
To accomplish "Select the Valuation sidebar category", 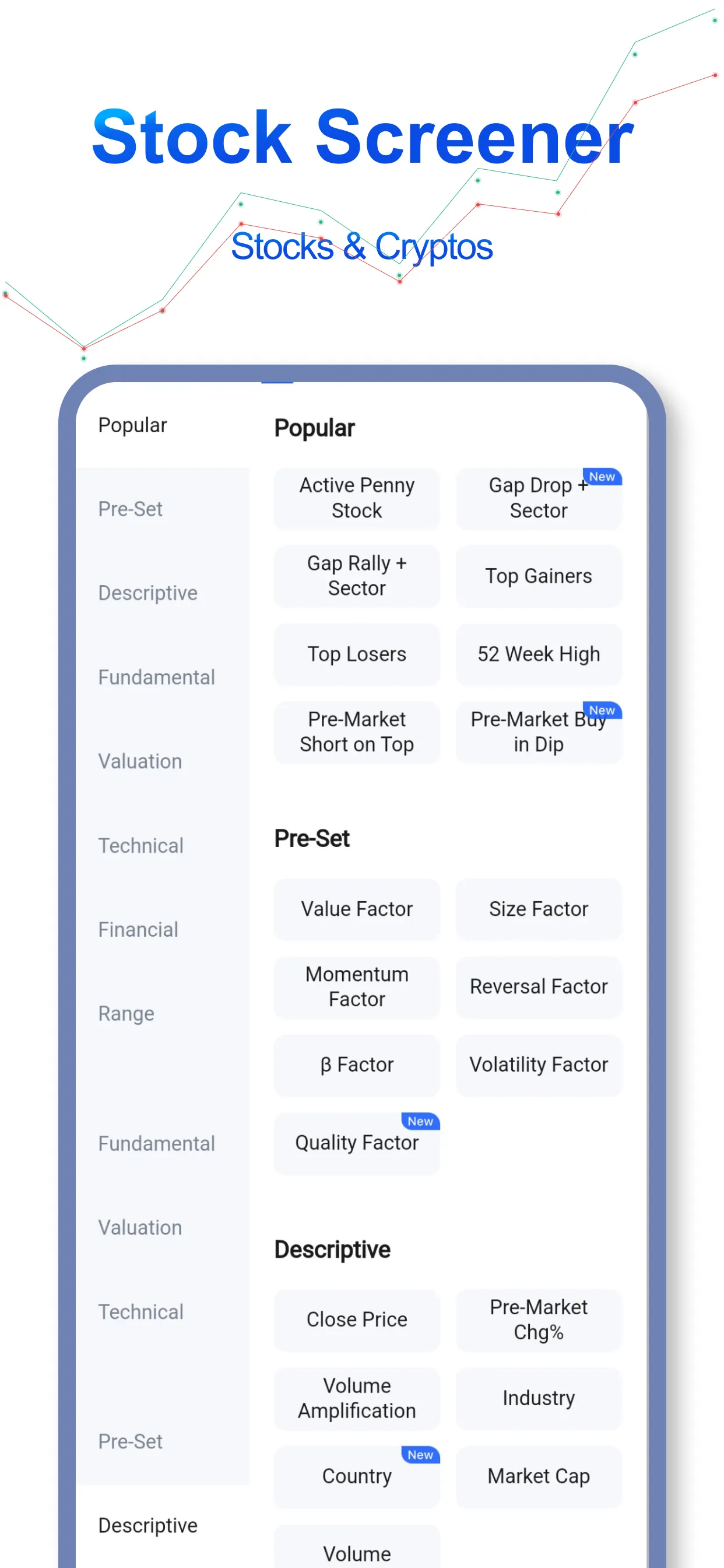I will 140,761.
